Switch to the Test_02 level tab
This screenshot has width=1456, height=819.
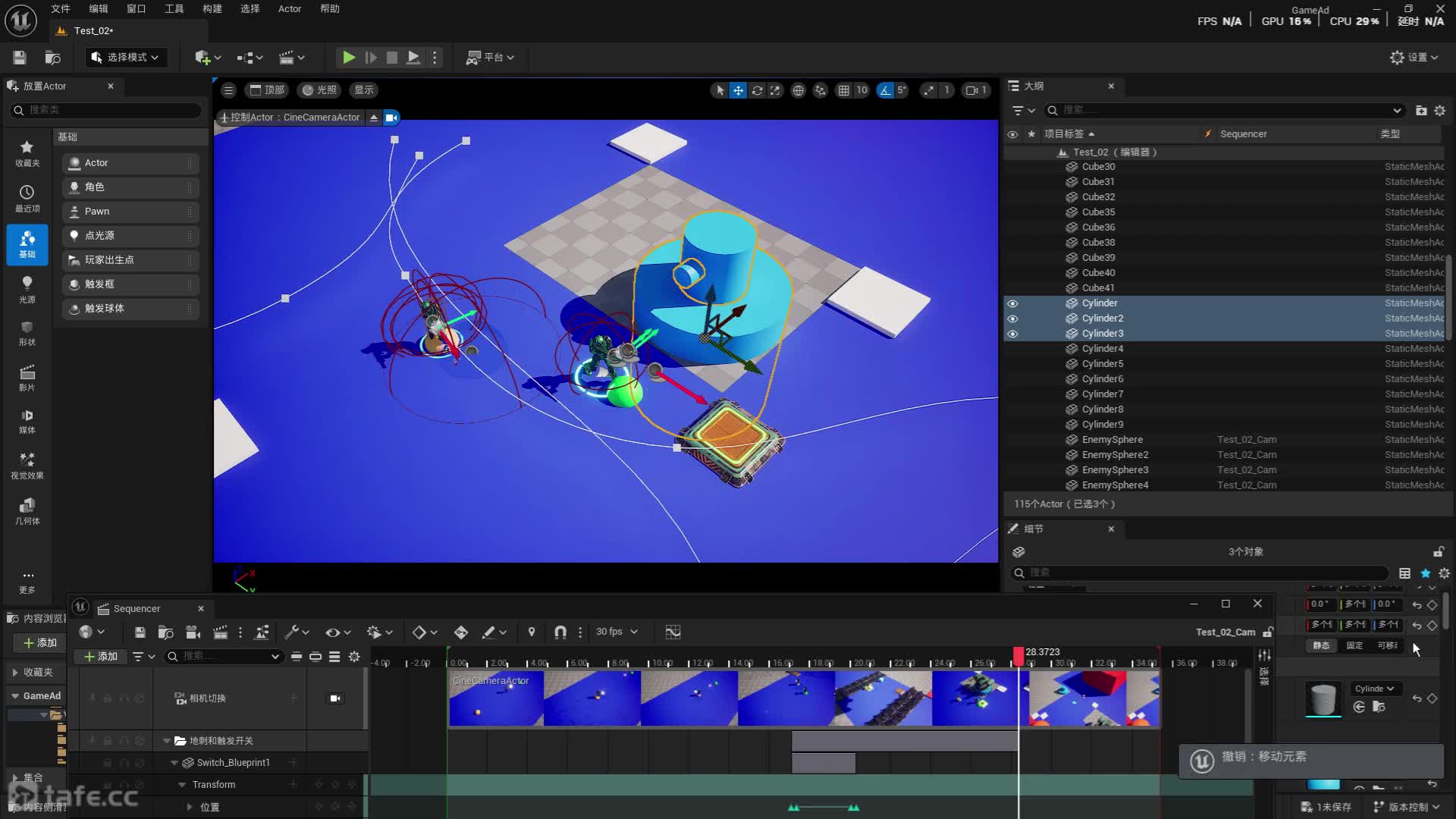pyautogui.click(x=93, y=31)
